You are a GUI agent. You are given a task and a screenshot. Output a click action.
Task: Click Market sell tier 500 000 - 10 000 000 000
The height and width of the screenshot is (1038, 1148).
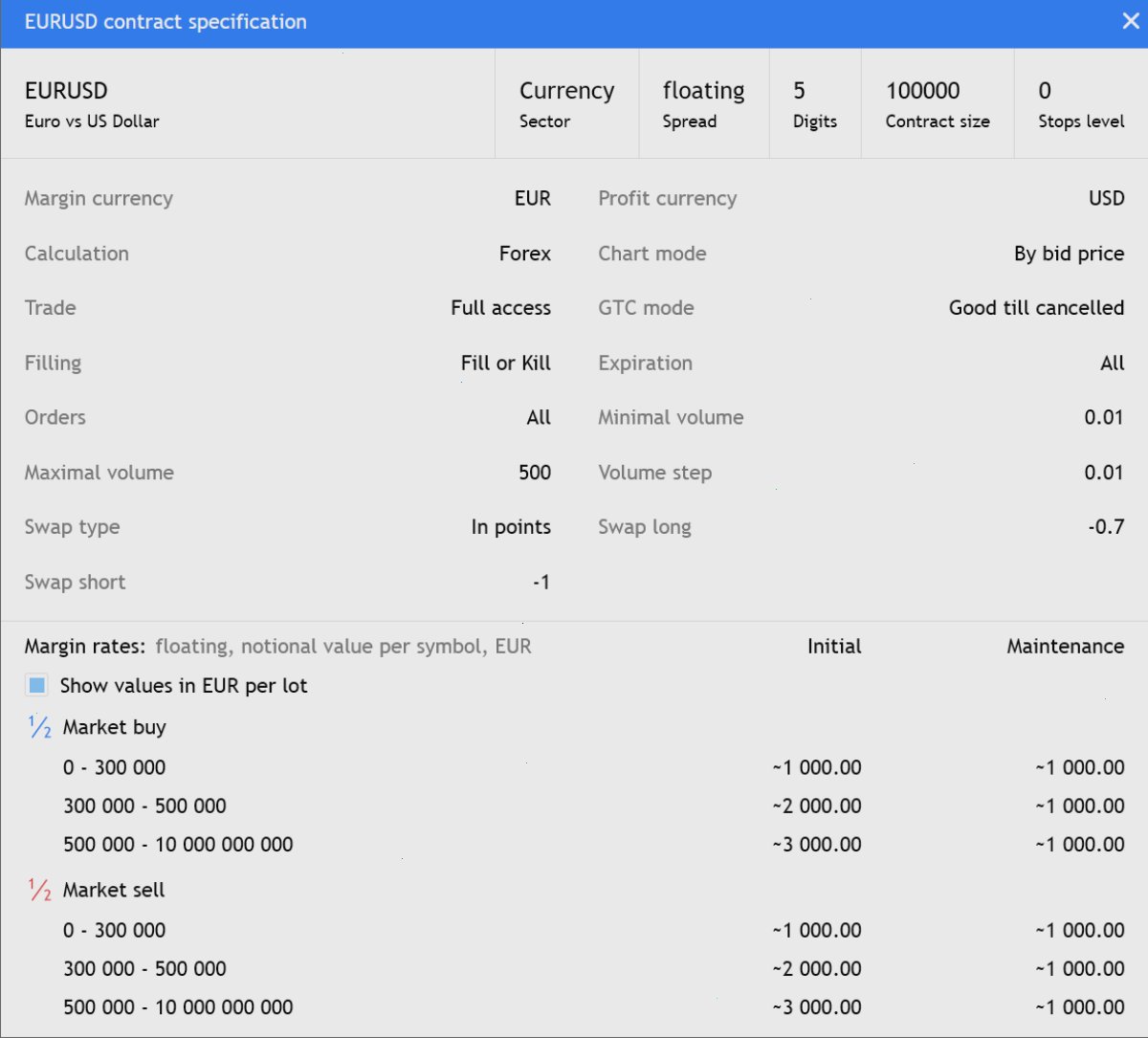179,1007
